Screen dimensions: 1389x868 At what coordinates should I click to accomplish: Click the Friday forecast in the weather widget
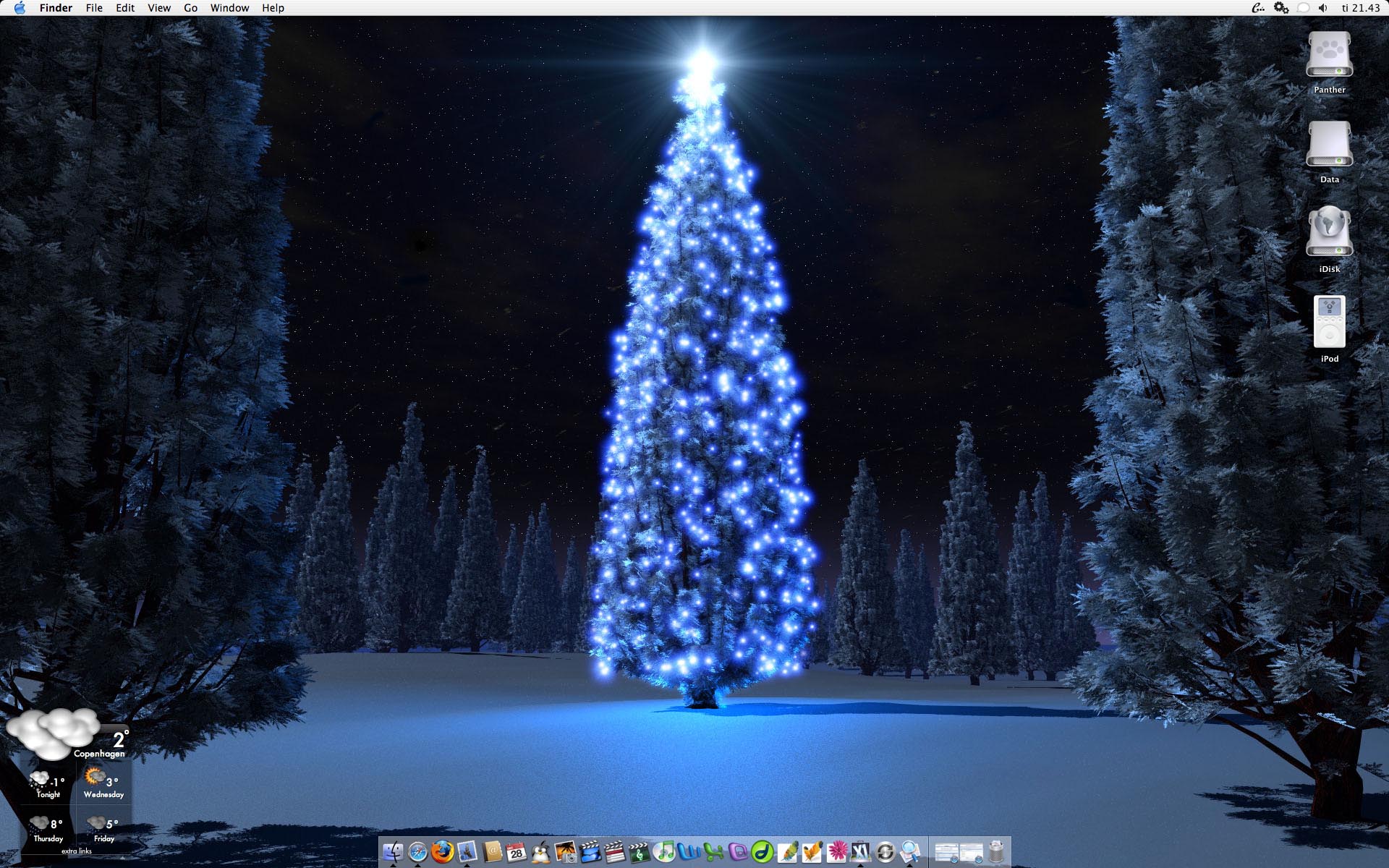pos(103,829)
